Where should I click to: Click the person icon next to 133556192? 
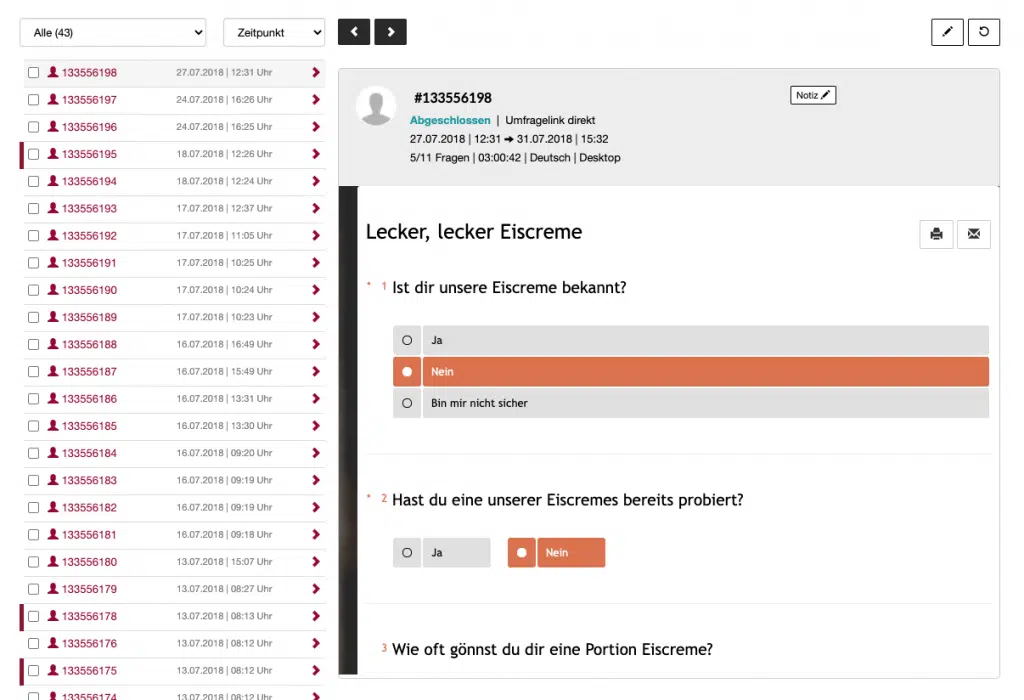pyautogui.click(x=53, y=235)
